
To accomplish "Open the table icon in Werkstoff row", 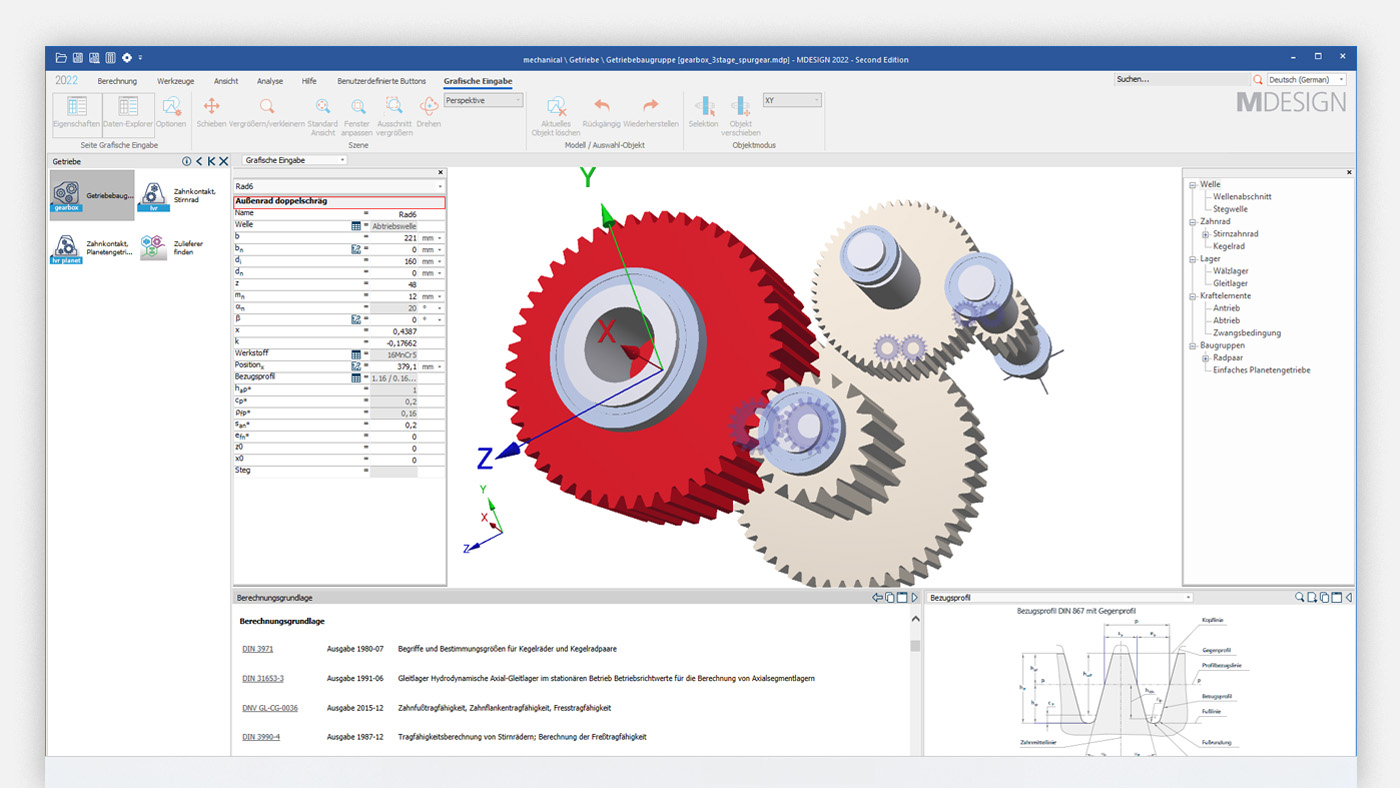I will (x=356, y=354).
